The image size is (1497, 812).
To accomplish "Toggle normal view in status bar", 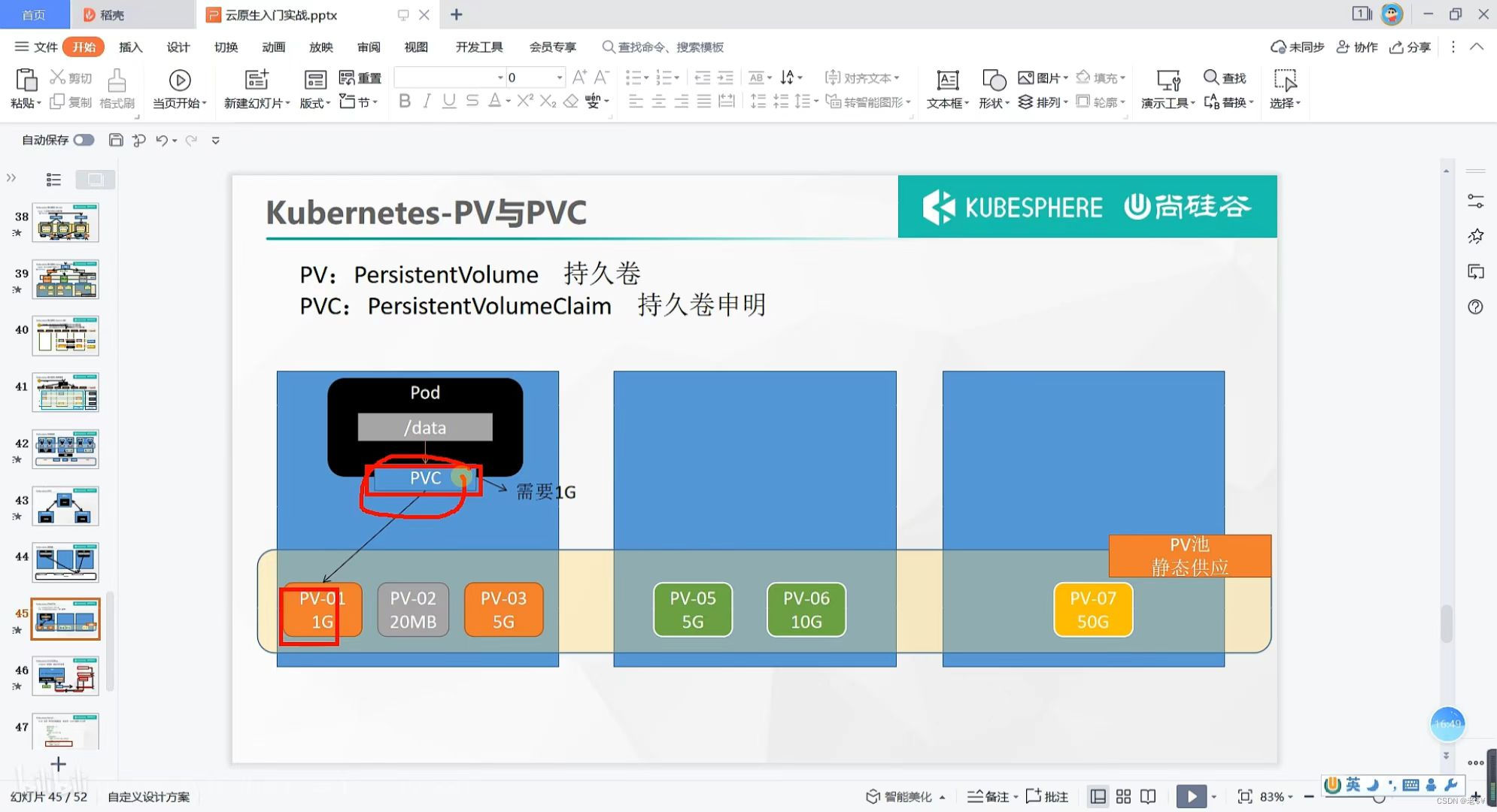I will click(1098, 796).
